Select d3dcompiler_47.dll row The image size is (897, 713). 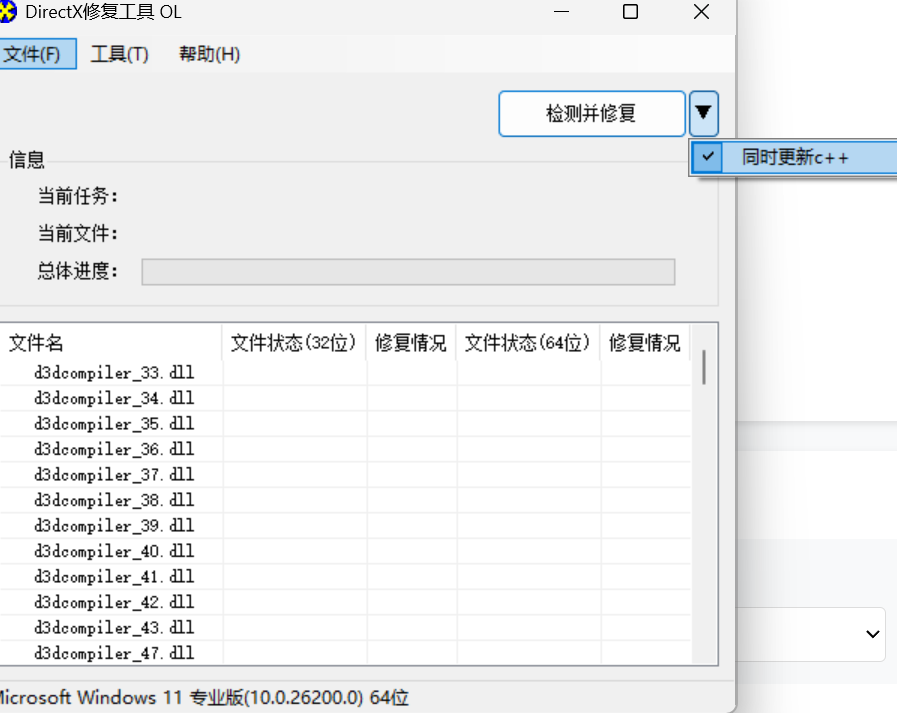pos(114,653)
